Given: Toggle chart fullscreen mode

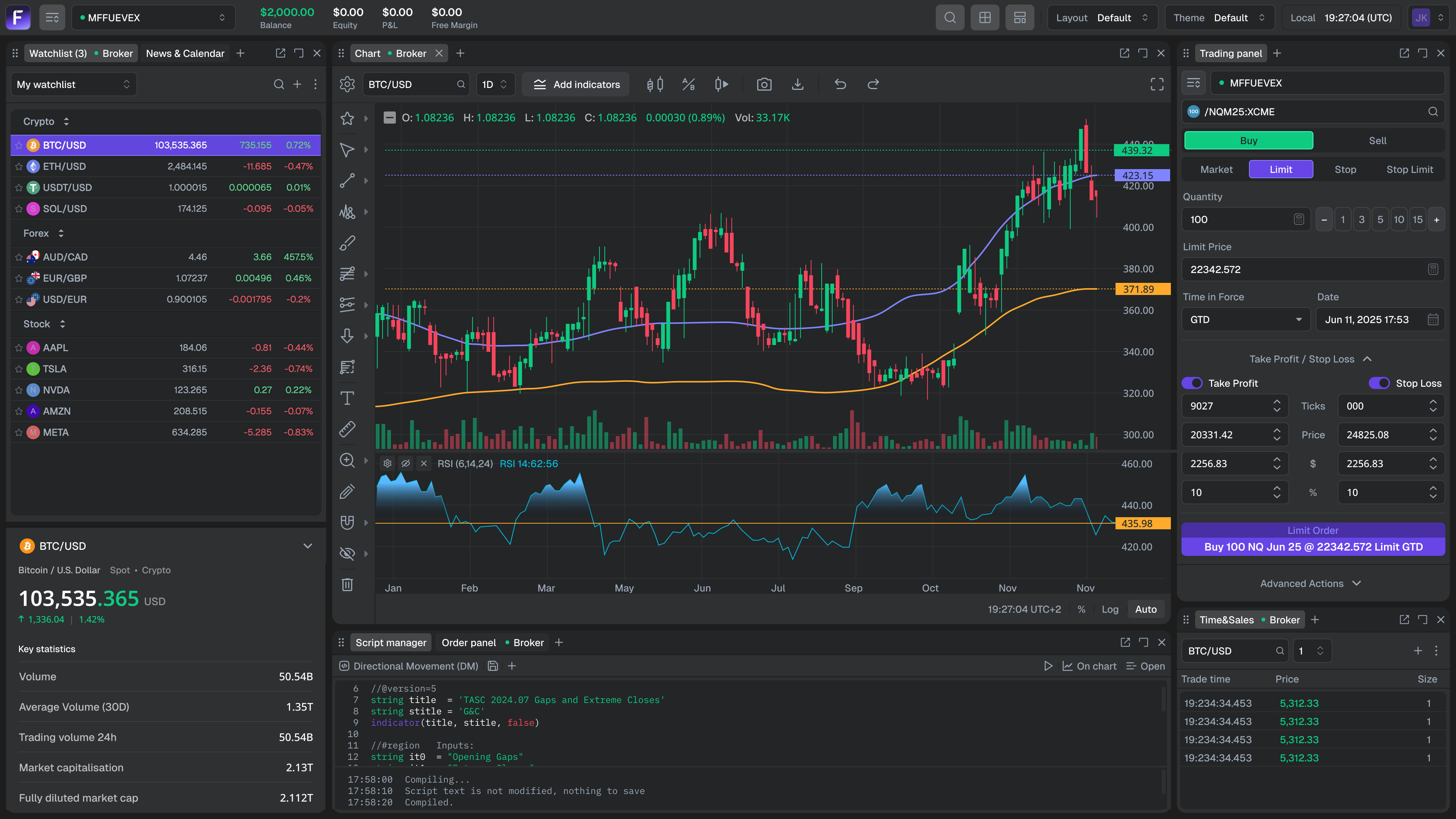Looking at the screenshot, I should click(x=1157, y=84).
